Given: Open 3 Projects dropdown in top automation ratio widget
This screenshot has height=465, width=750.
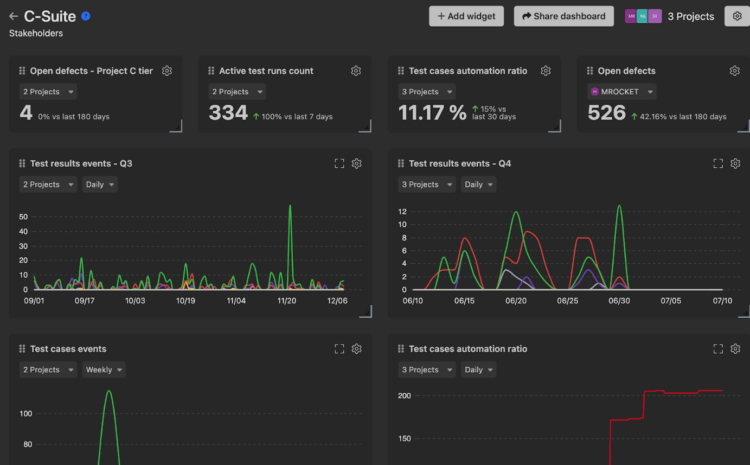Looking at the screenshot, I should coord(427,91).
